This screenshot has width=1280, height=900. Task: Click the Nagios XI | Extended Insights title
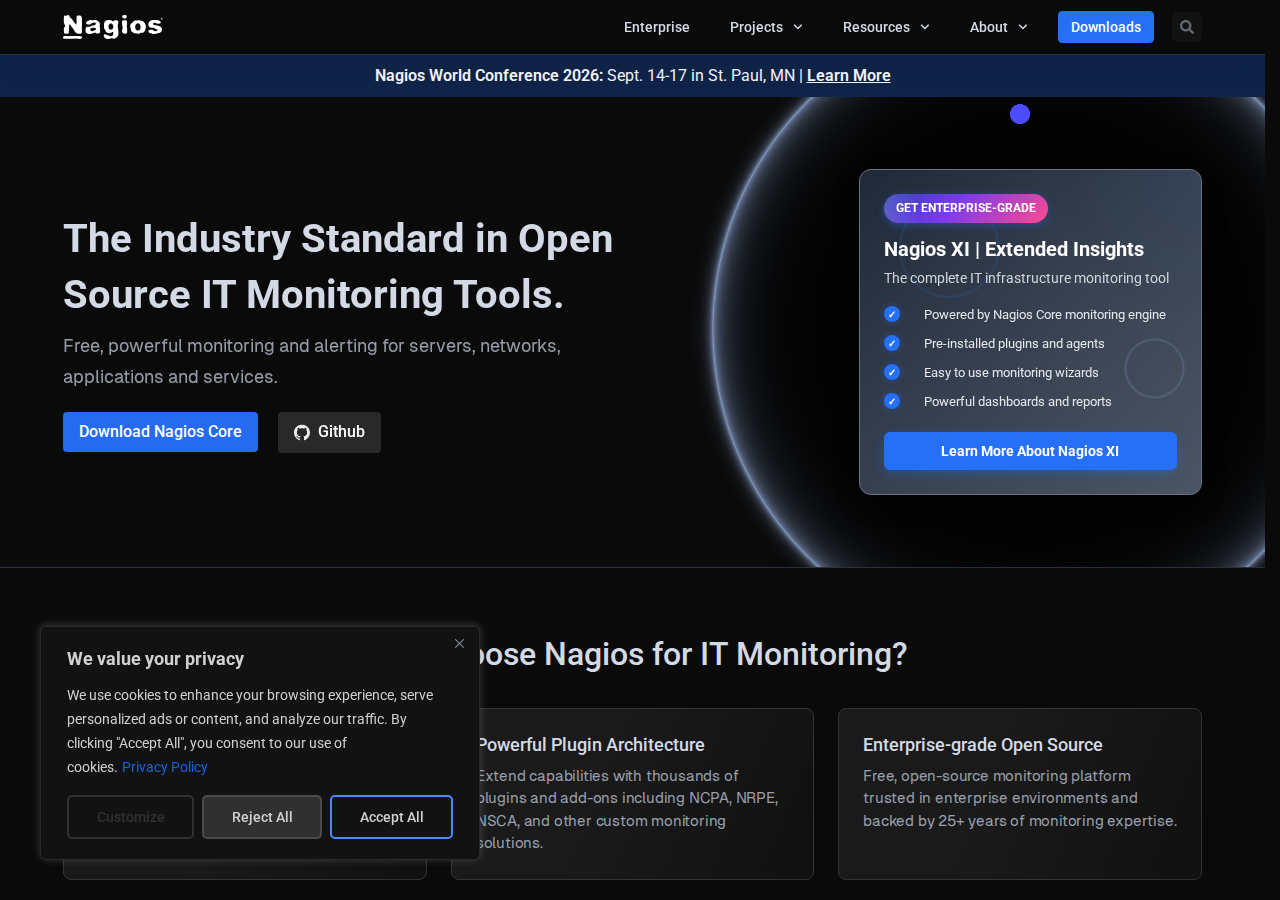(1014, 249)
